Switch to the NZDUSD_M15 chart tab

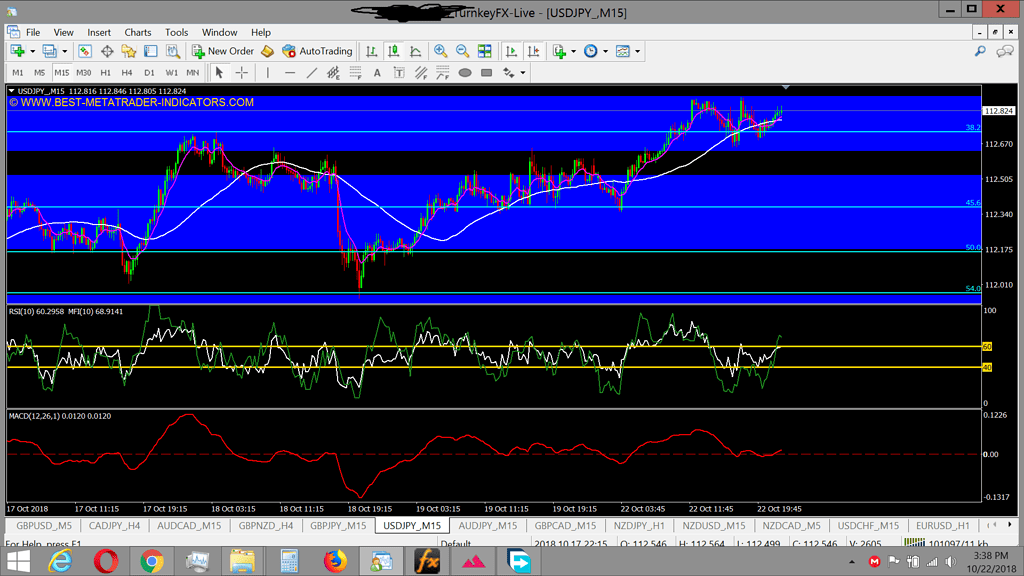click(712, 525)
